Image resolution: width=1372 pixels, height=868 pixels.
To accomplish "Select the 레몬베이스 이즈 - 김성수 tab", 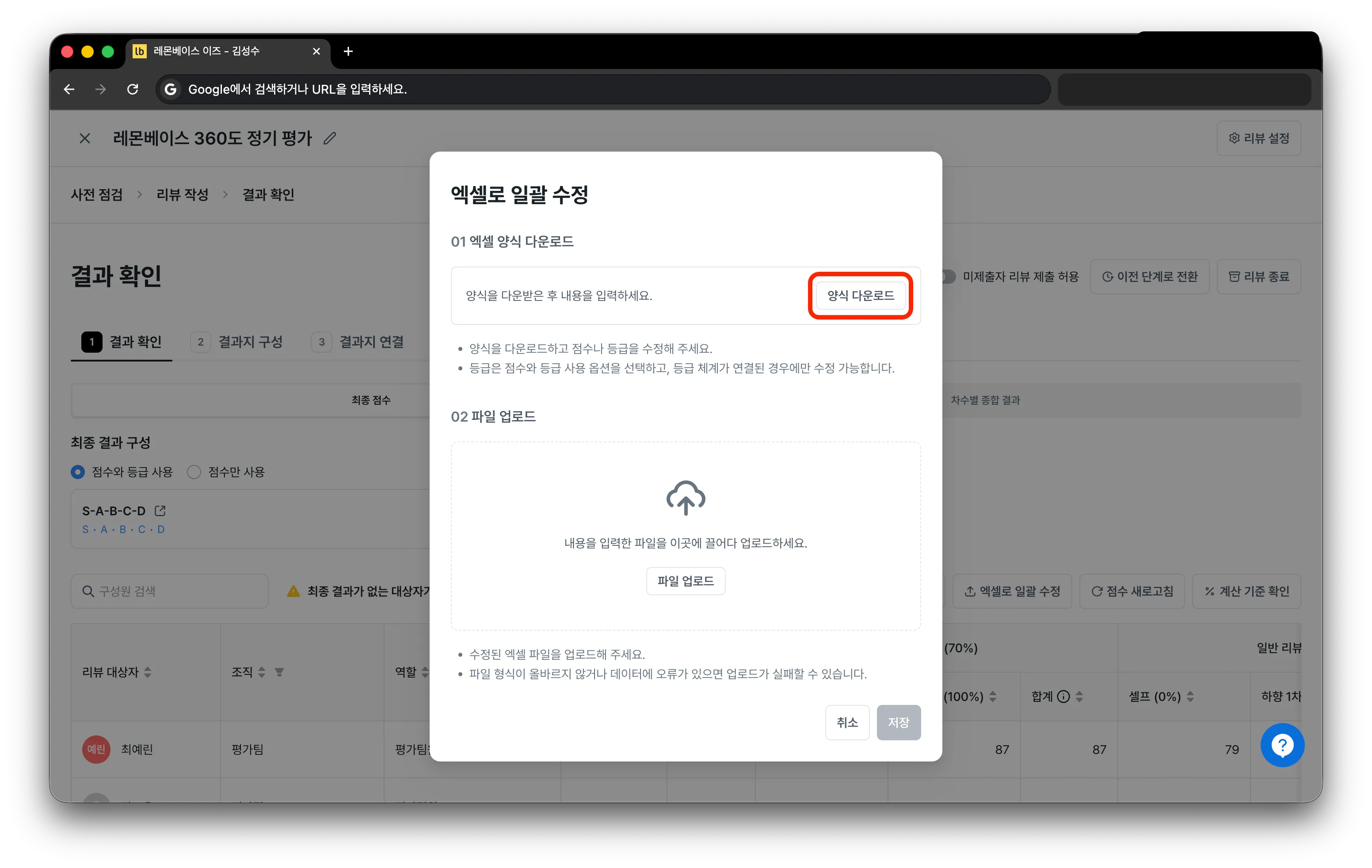I will 227,51.
